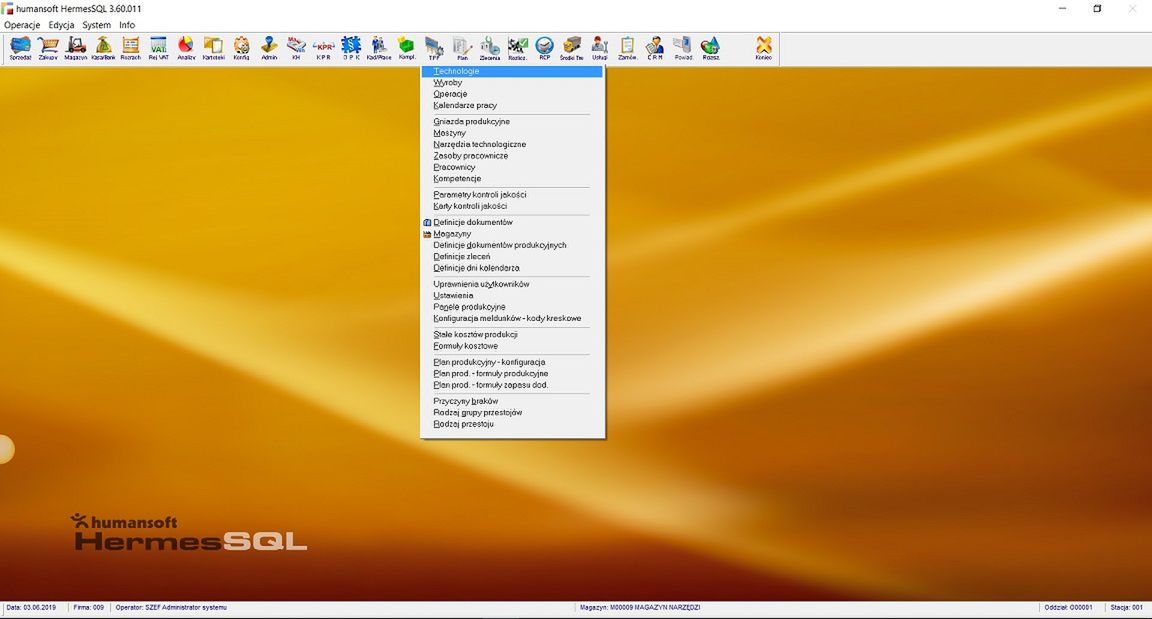Open the CRM toolbar icon
The height and width of the screenshot is (619, 1152).
tap(655, 48)
